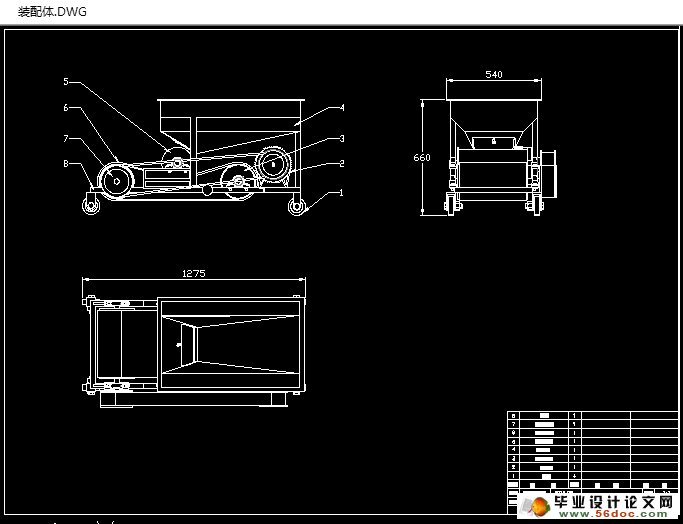Click the front caster wheel at bottom right of side view

tap(297, 207)
